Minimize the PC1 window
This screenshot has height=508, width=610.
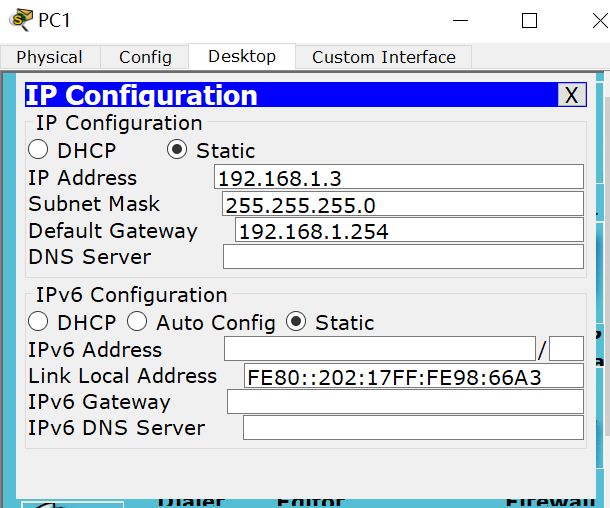click(460, 20)
